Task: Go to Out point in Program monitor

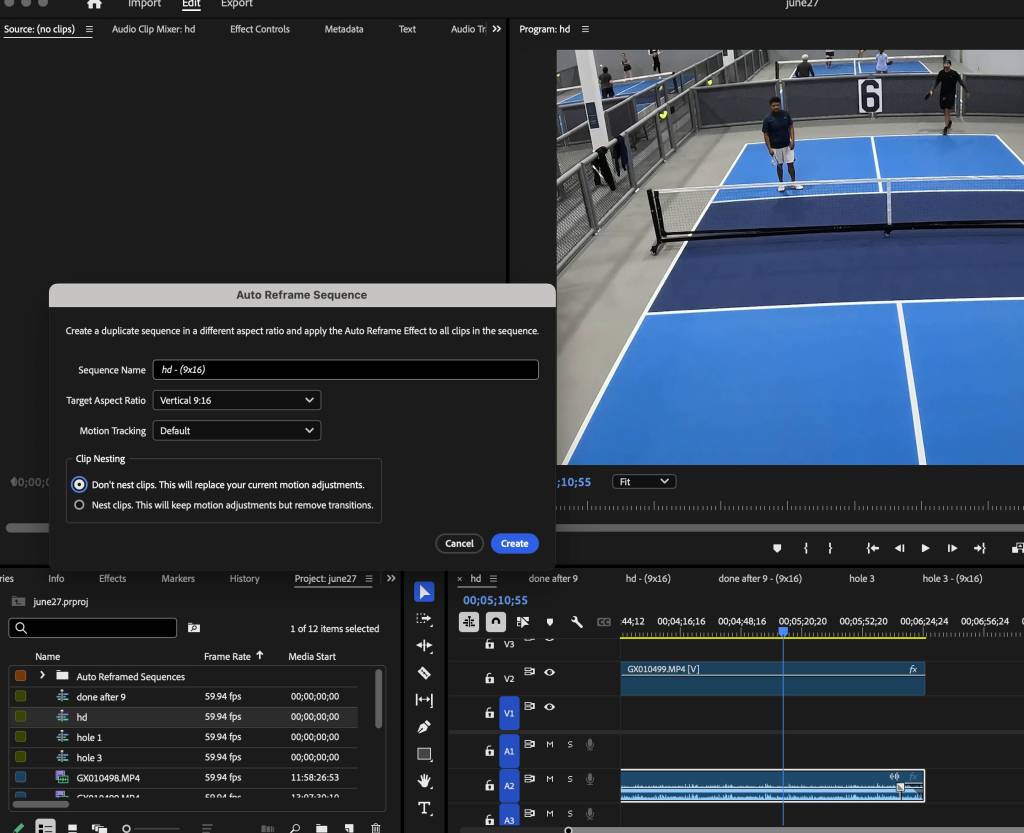Action: pyautogui.click(x=980, y=548)
